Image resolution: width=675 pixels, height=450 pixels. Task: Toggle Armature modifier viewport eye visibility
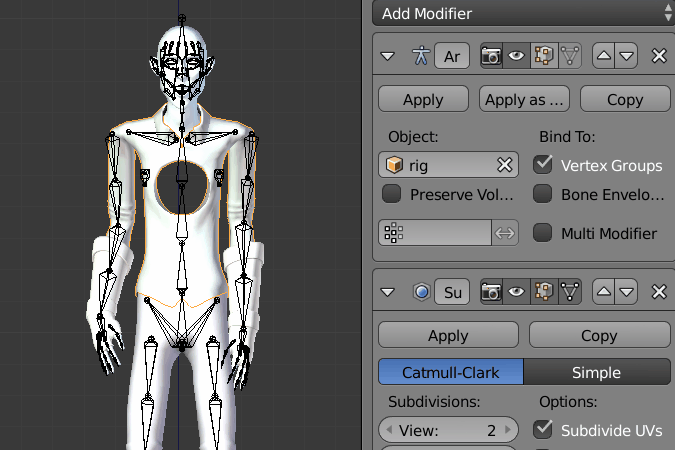pos(517,56)
